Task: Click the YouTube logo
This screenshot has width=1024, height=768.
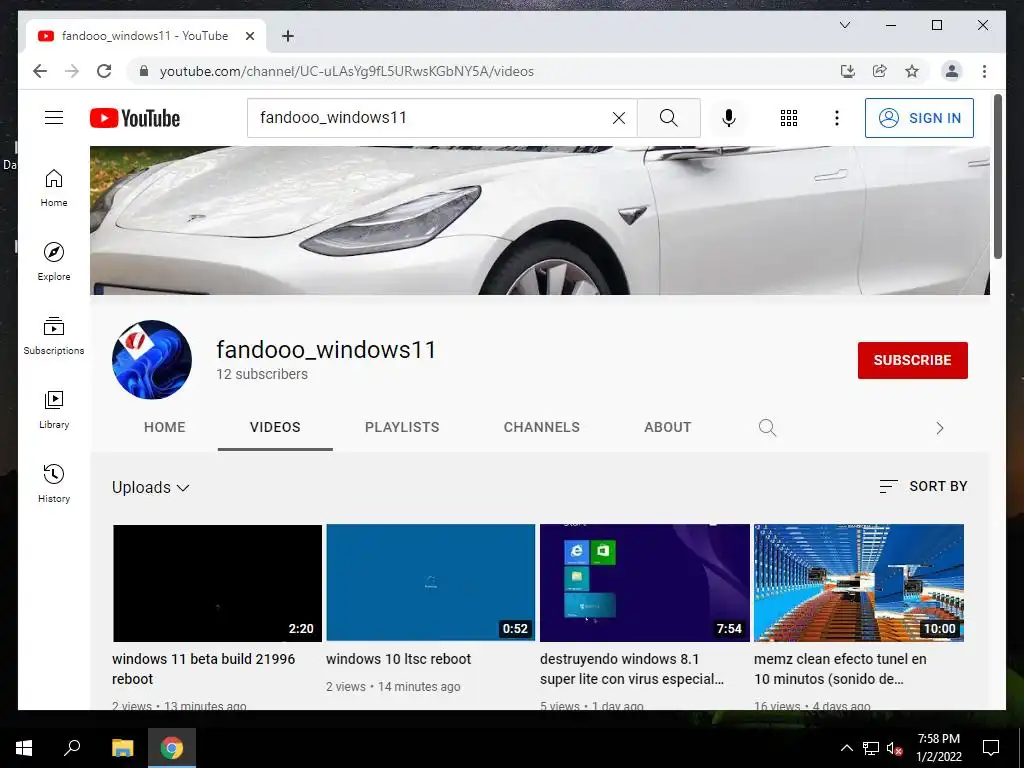Action: [135, 118]
